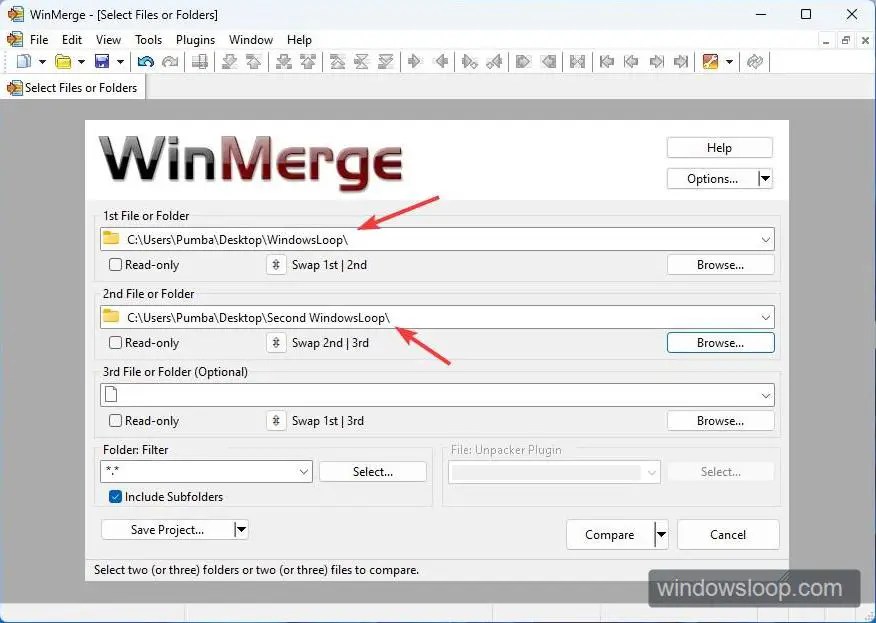Click the Redo toolbar icon

point(170,61)
